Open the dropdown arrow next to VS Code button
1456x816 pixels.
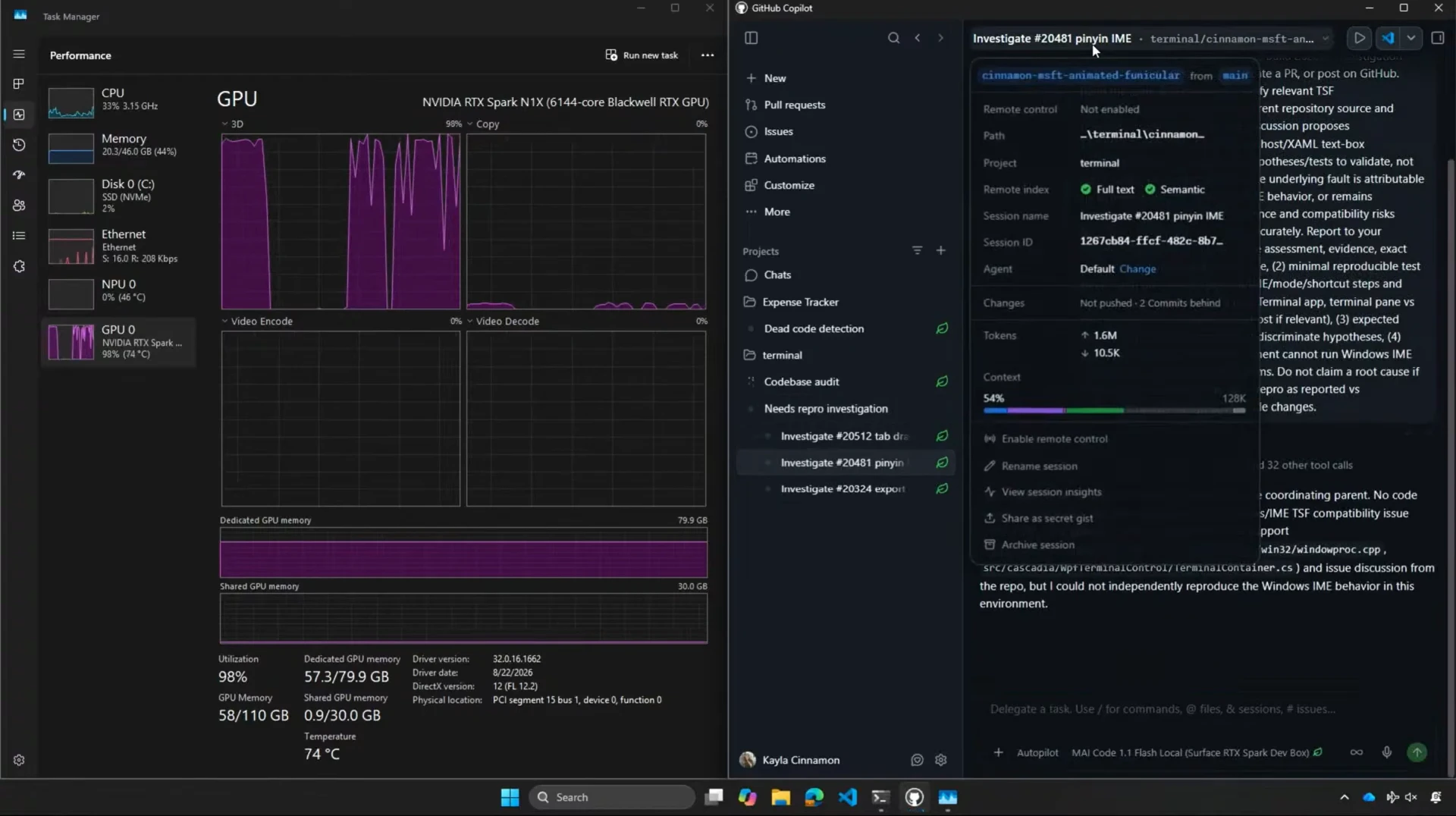1410,38
